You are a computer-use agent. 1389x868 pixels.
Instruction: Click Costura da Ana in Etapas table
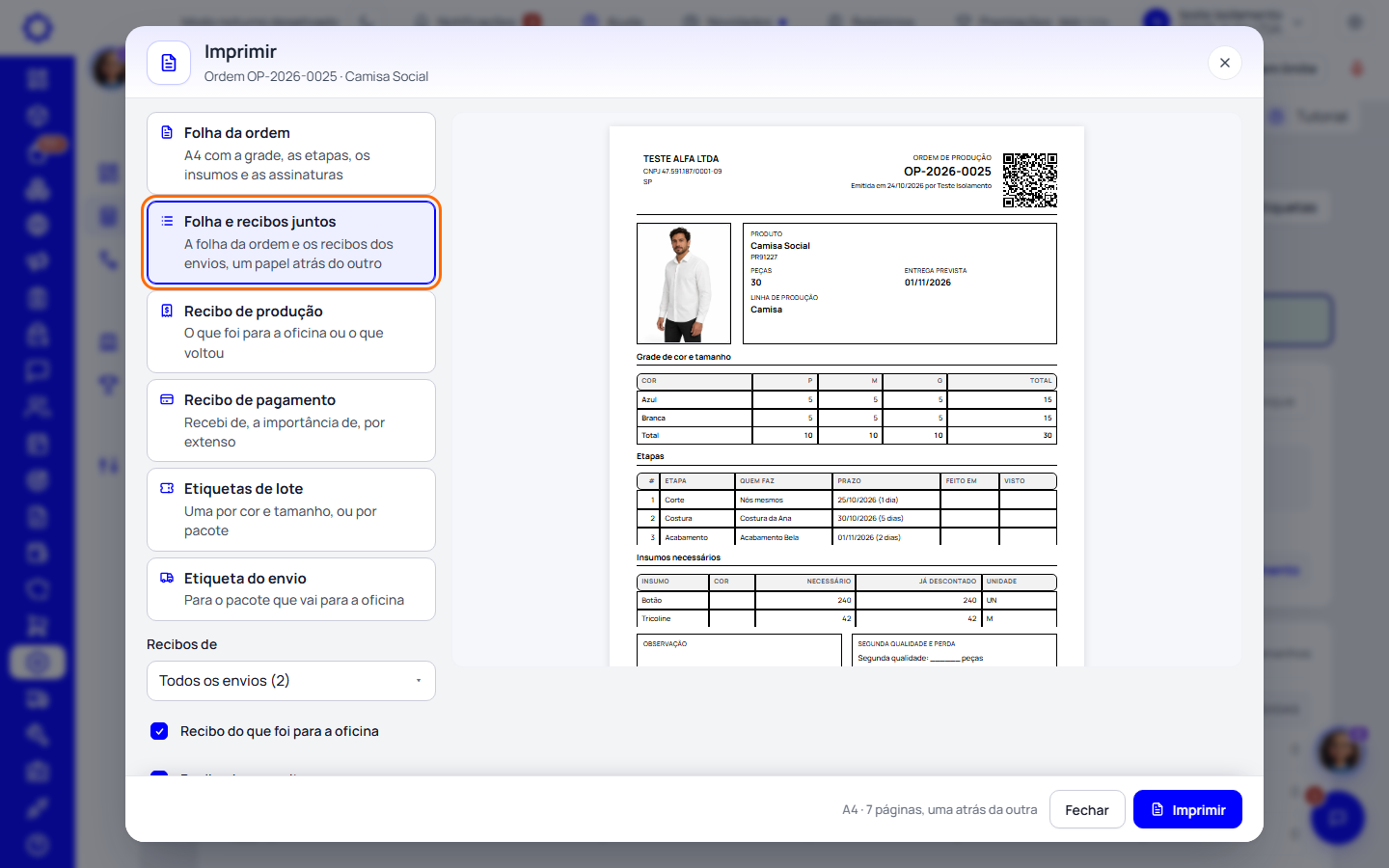[x=766, y=519]
